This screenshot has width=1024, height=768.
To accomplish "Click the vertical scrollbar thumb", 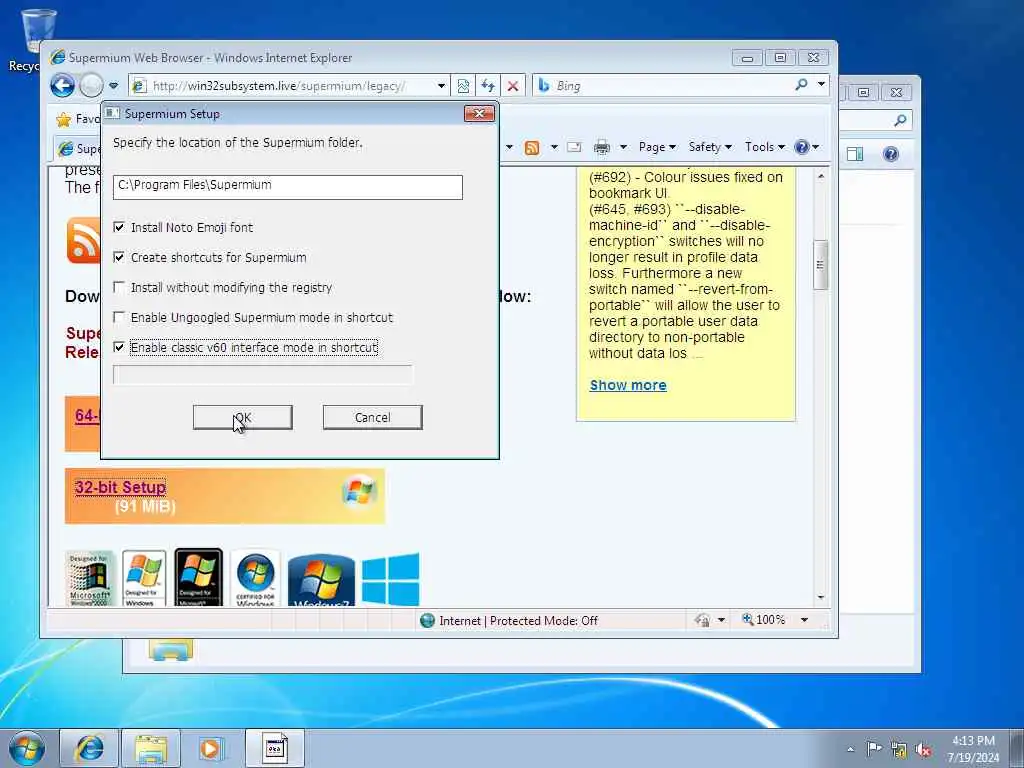I will 821,264.
